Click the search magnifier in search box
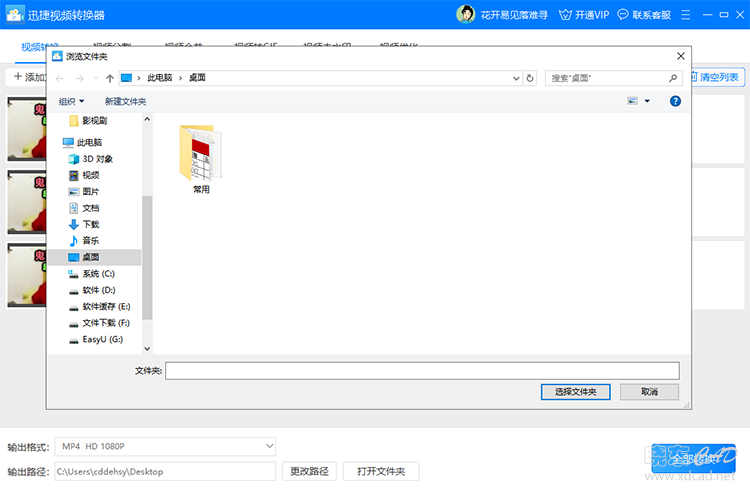 [x=673, y=78]
